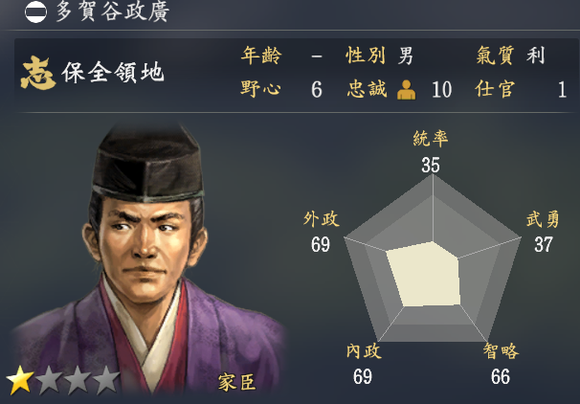Click the 外政 stat label
The width and height of the screenshot is (580, 404).
click(321, 219)
